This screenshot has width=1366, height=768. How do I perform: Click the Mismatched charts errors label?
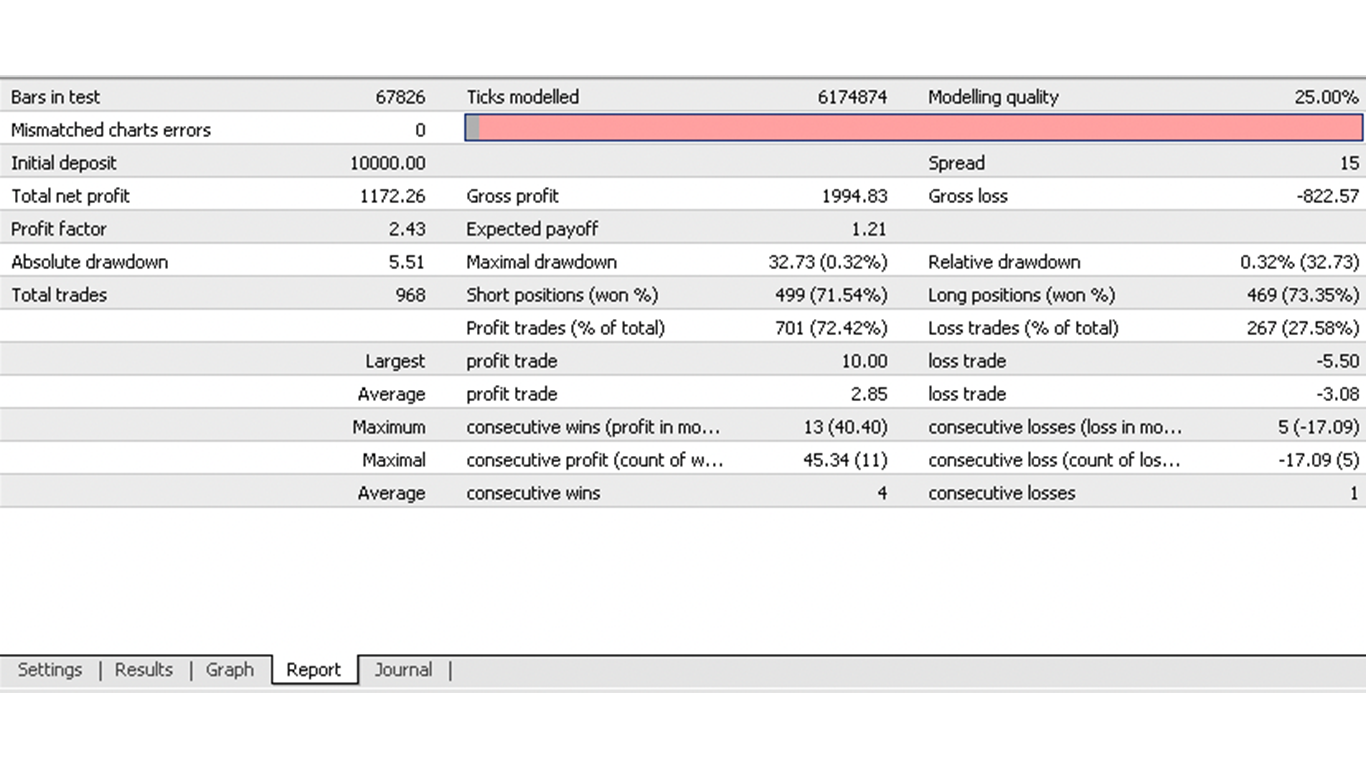pyautogui.click(x=111, y=130)
